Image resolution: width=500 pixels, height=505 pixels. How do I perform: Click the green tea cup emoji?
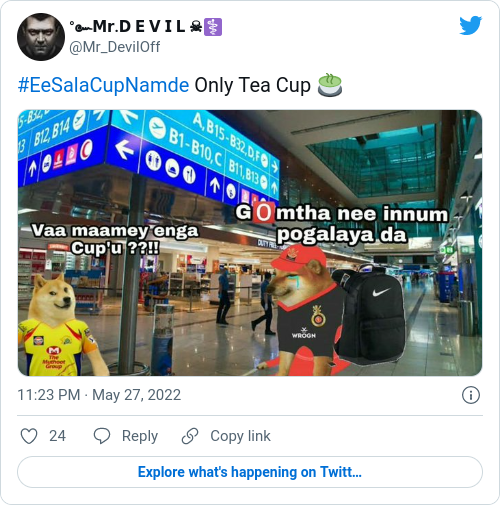(x=330, y=85)
